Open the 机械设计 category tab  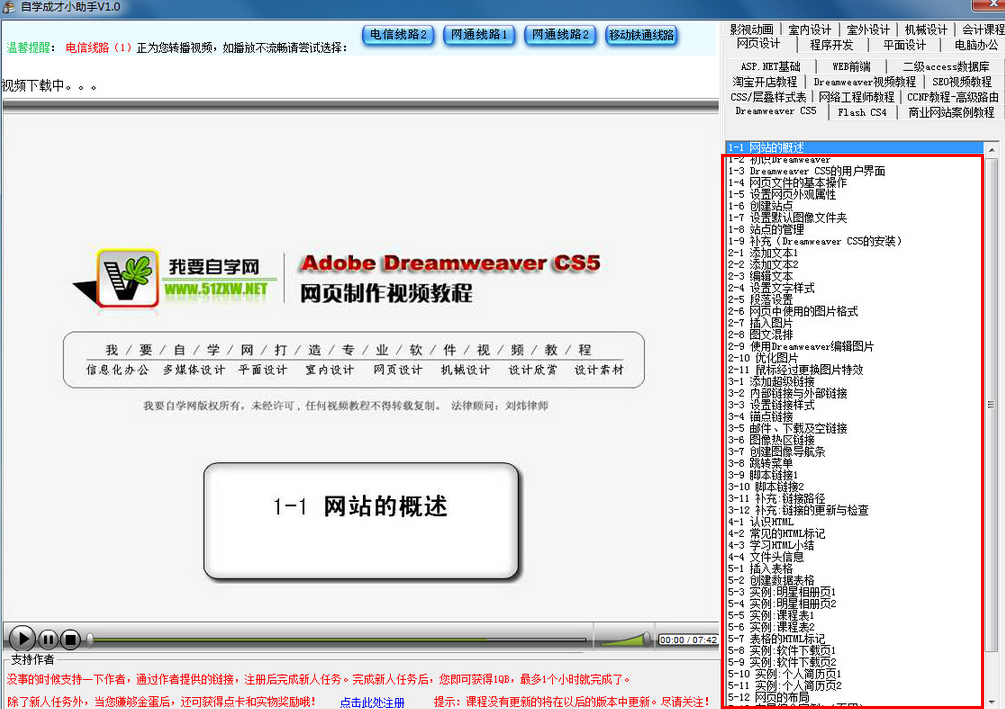click(x=926, y=29)
